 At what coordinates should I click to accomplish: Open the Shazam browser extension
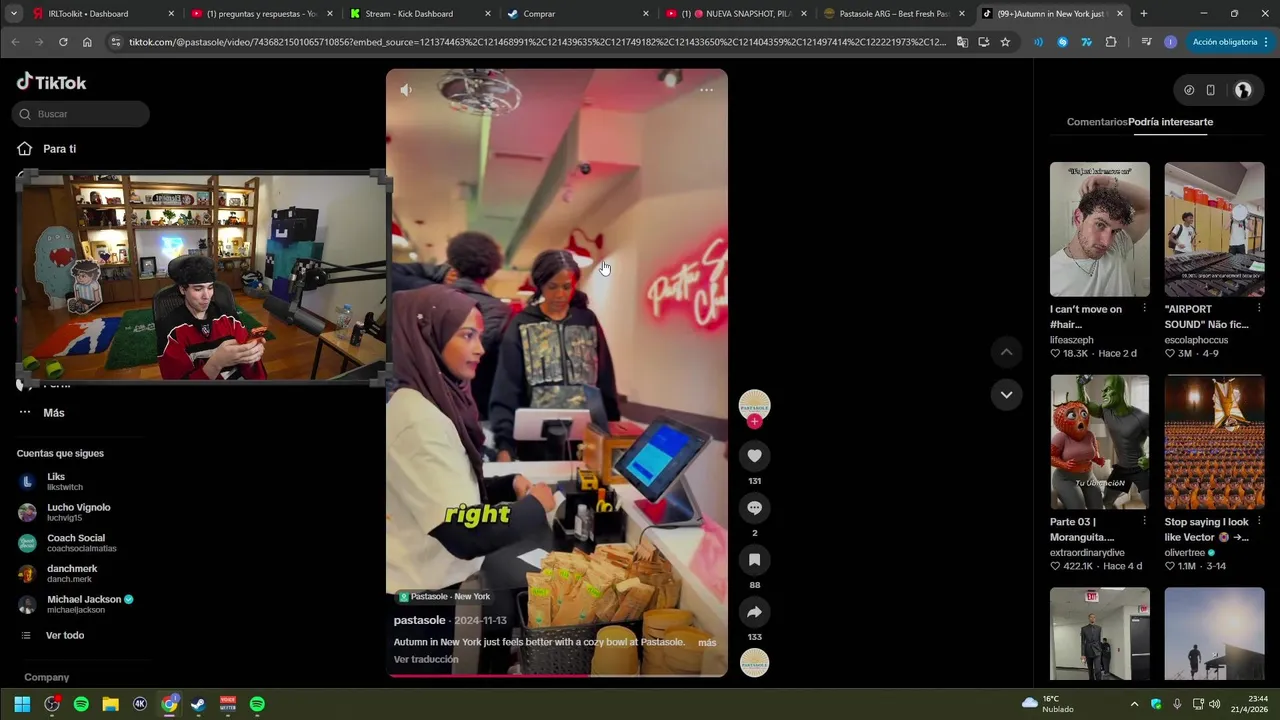[1062, 42]
